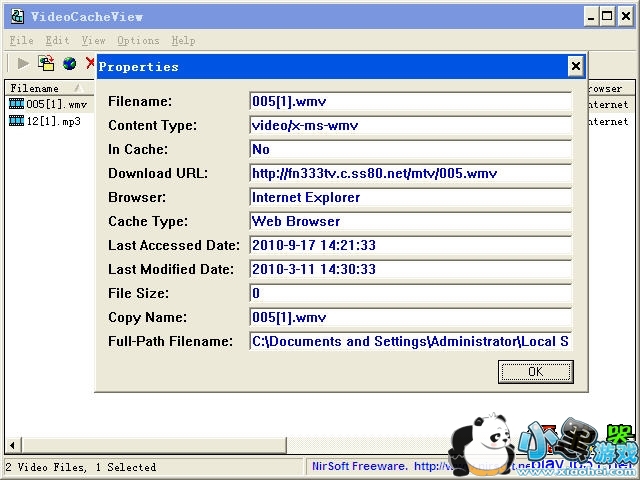Click the Download URL label text
640x480 pixels.
158,173
